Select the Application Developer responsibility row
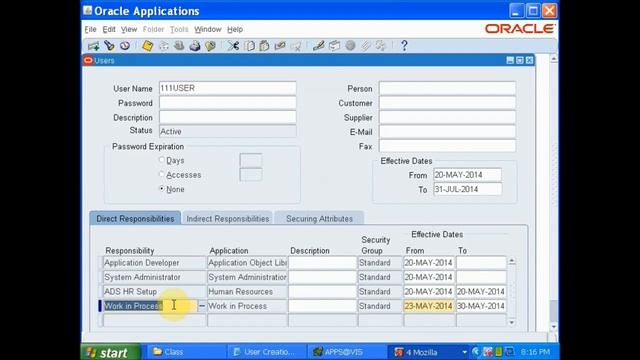This screenshot has width=640, height=360. point(154,263)
